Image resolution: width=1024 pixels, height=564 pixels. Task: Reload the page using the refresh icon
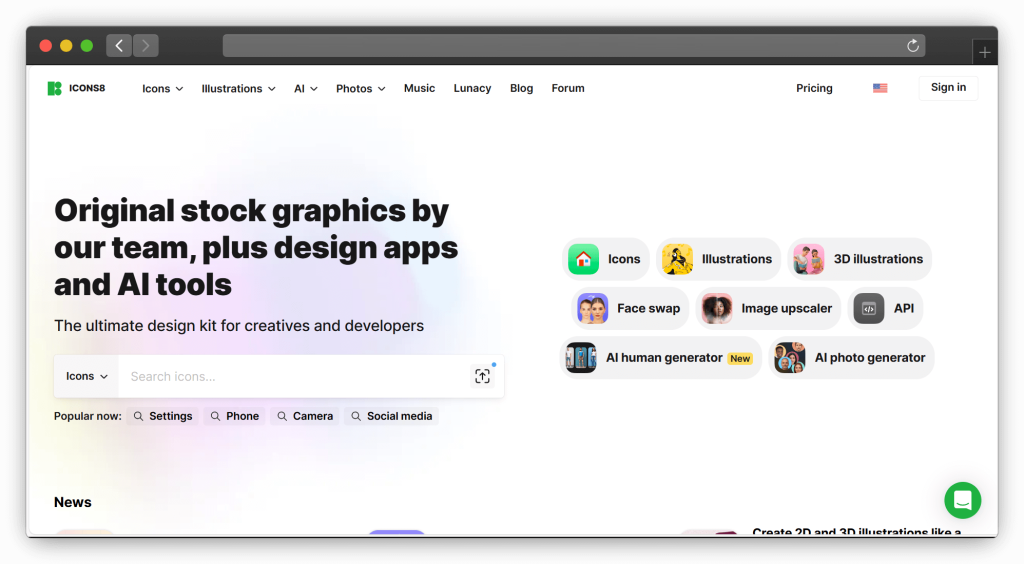[912, 46]
